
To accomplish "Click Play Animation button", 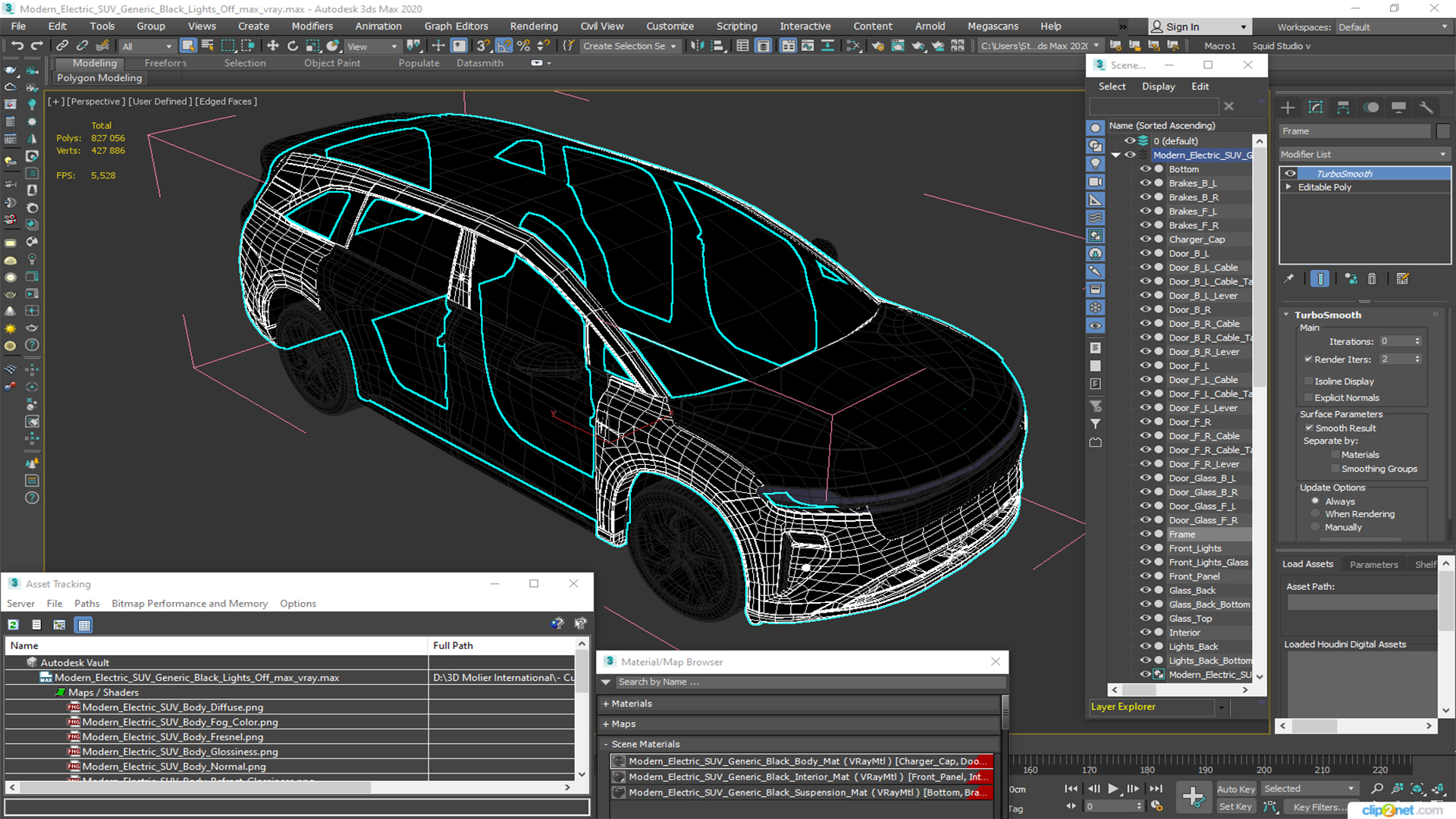I will pyautogui.click(x=1112, y=789).
